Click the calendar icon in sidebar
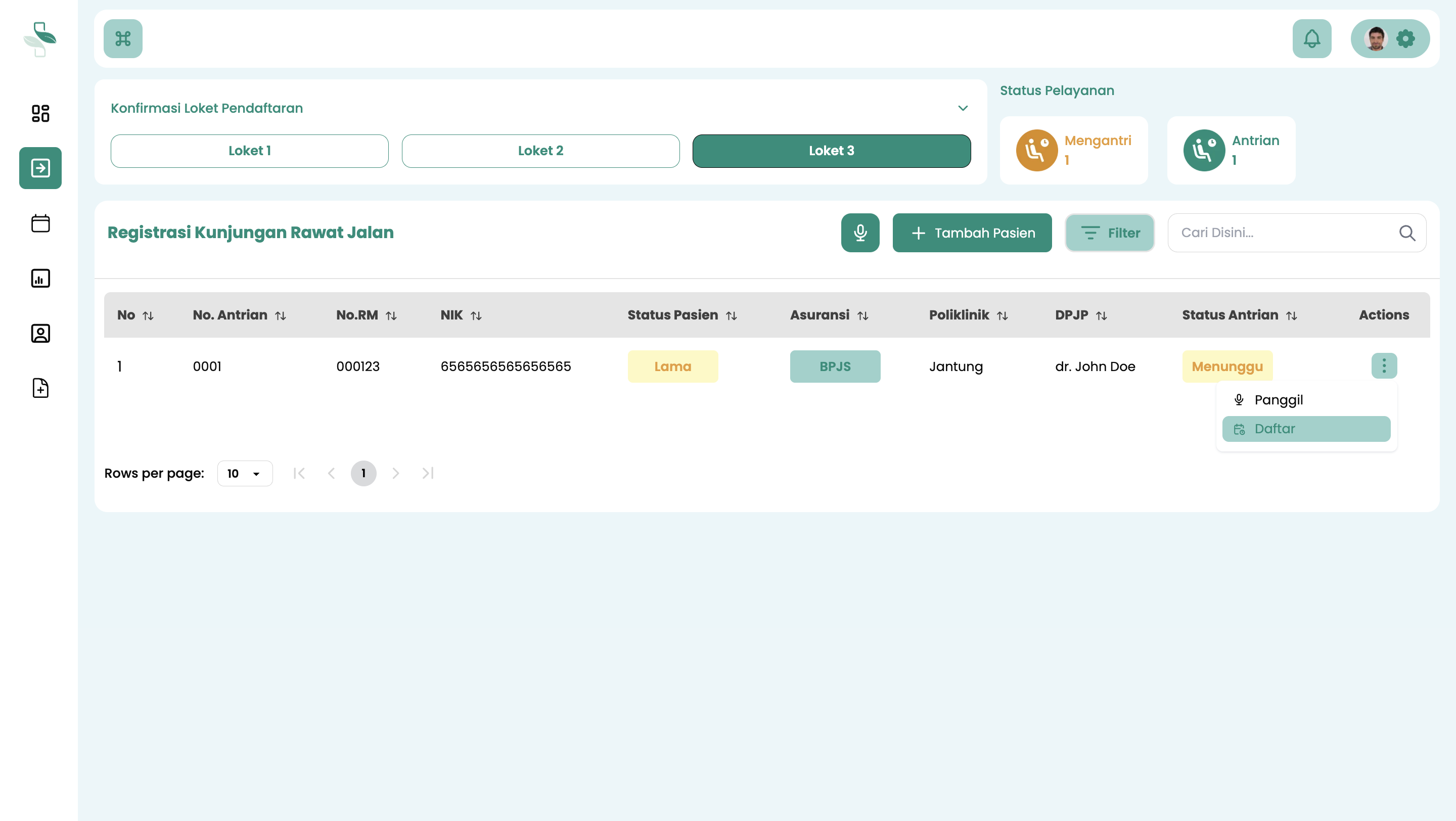This screenshot has width=1456, height=821. coord(40,223)
